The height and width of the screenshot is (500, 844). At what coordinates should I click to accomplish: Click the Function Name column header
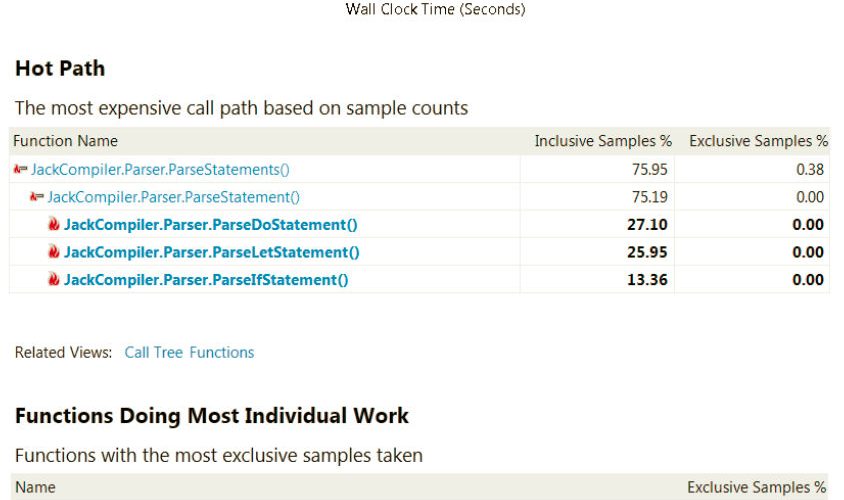click(65, 141)
